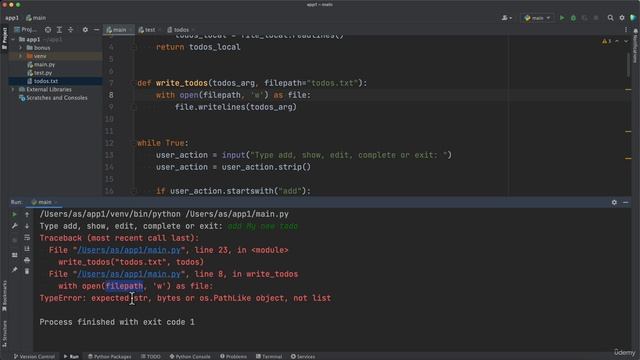Follow main.py link at line 23 traceback
The width and height of the screenshot is (640, 360).
tap(129, 250)
